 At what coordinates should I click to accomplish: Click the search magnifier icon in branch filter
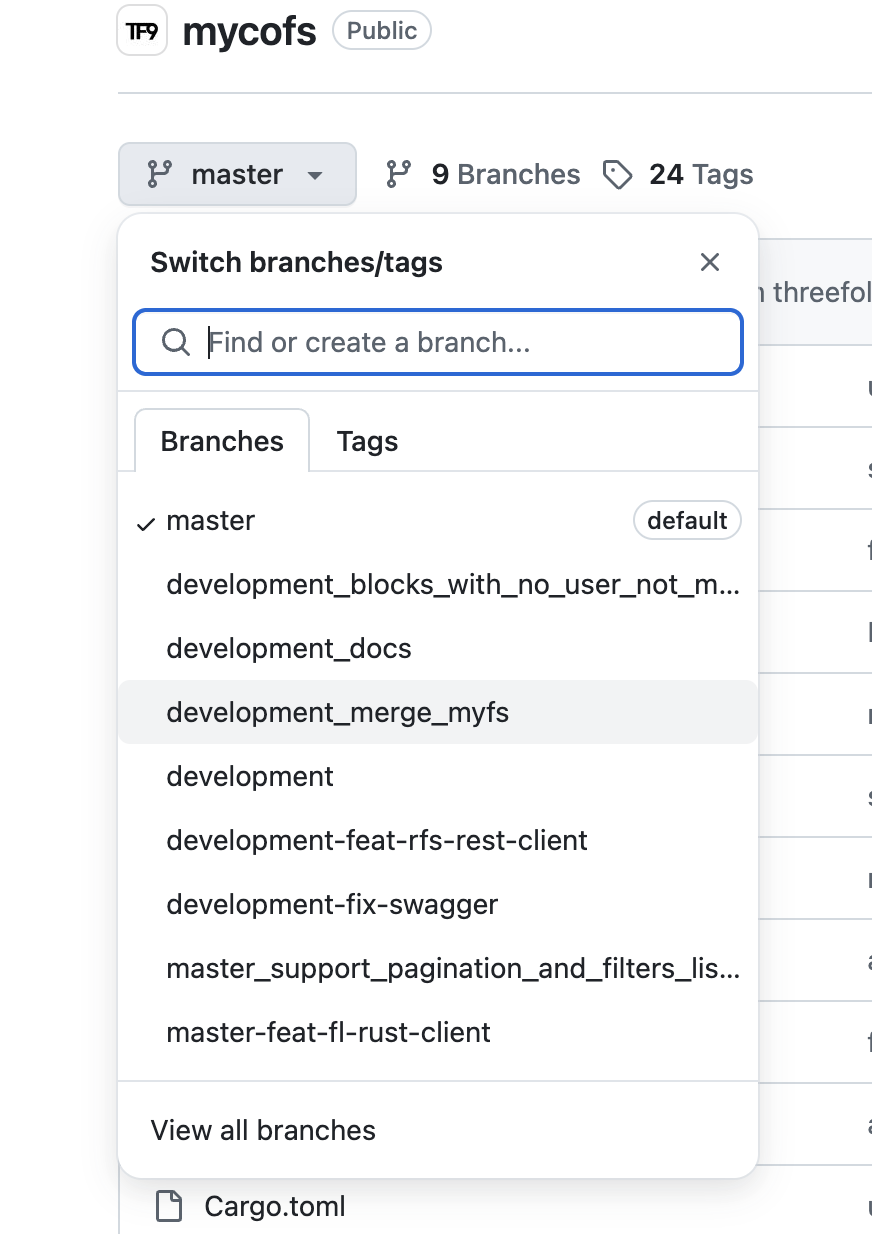[x=176, y=343]
